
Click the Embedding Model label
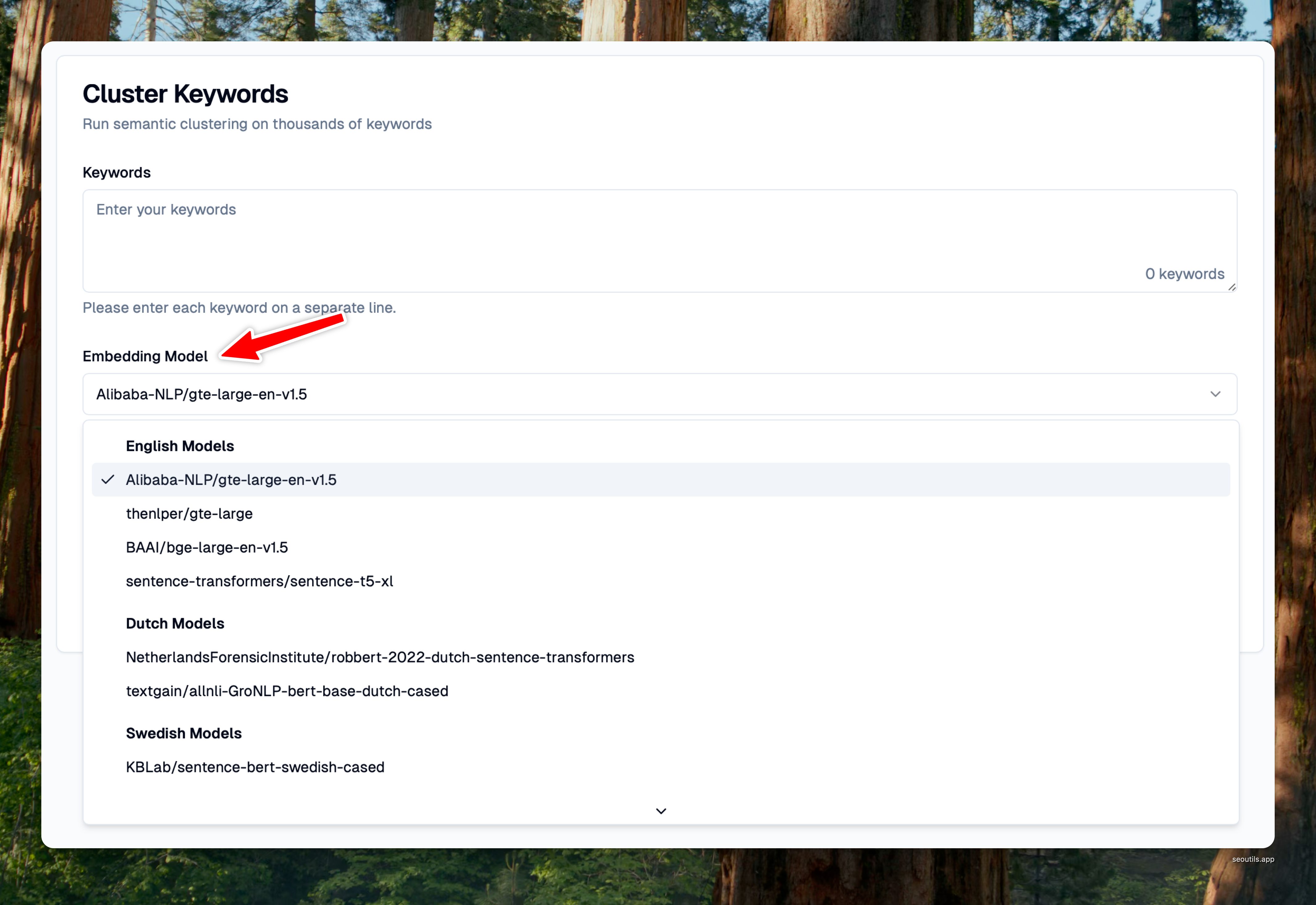(x=145, y=356)
